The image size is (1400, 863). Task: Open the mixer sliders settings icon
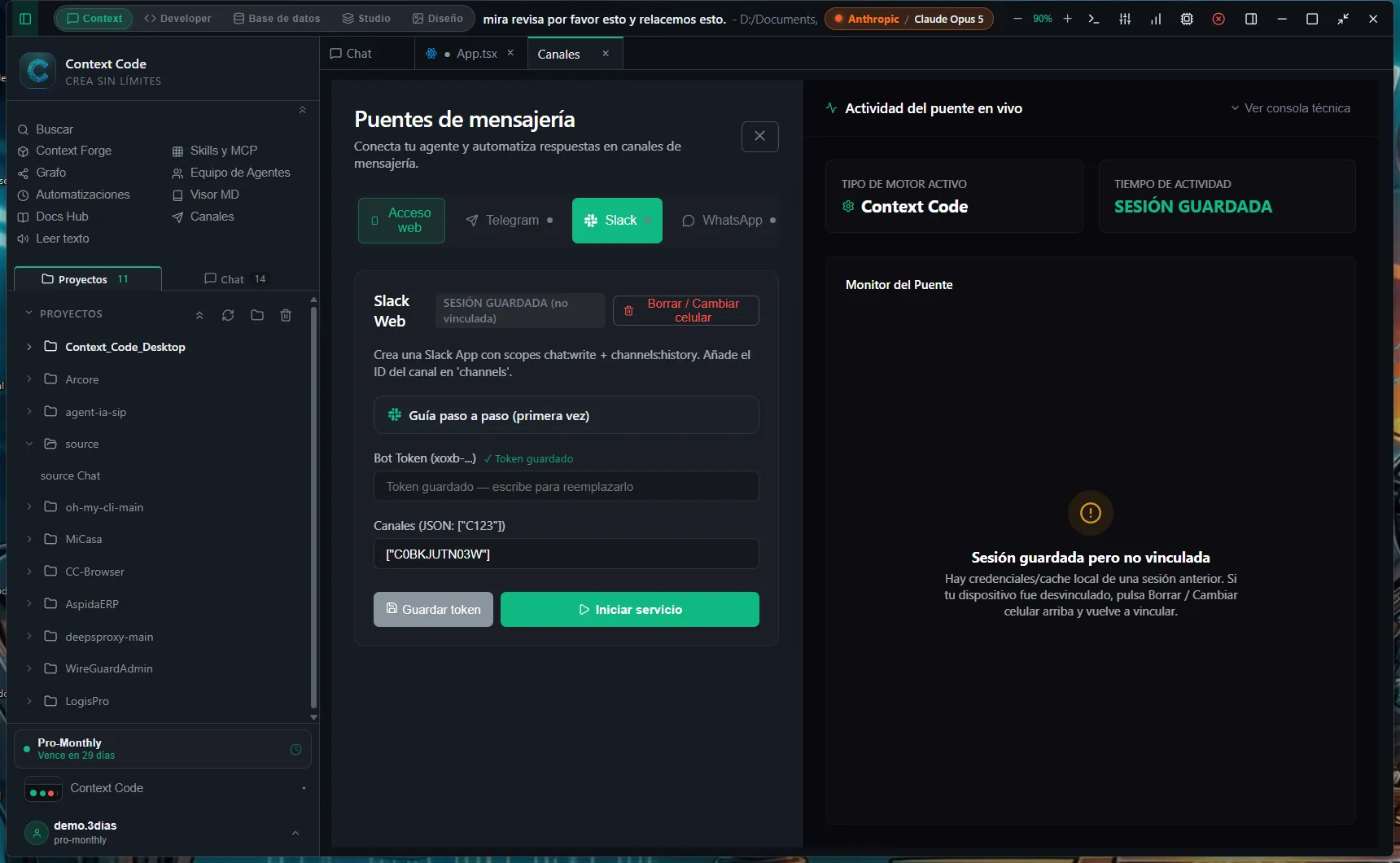tap(1125, 19)
